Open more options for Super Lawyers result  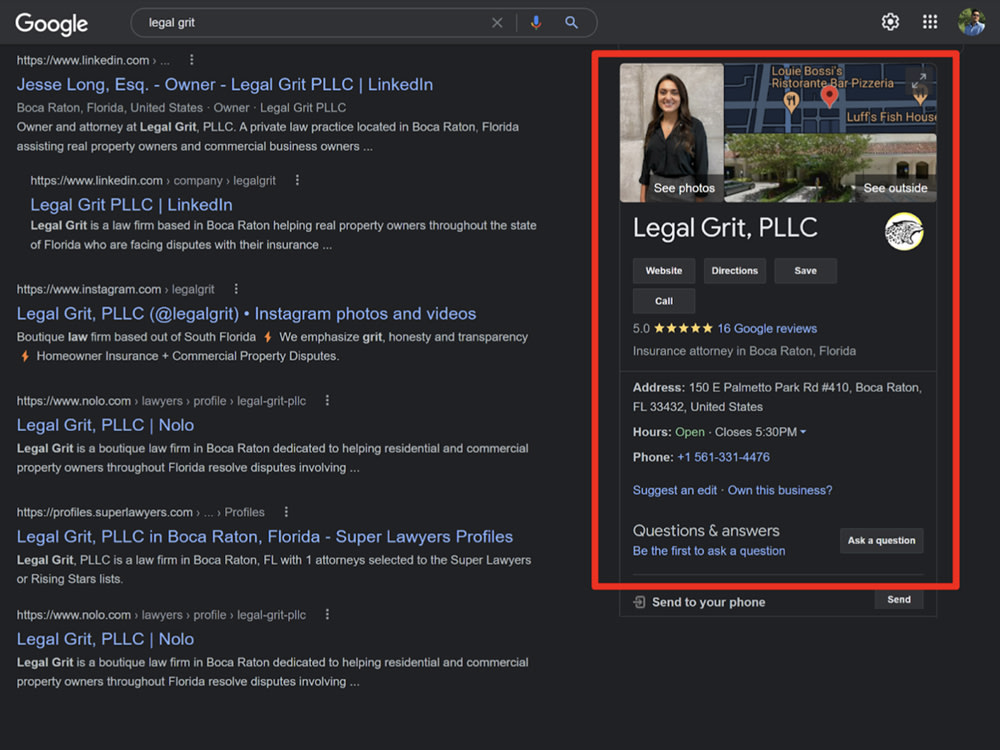pos(286,511)
